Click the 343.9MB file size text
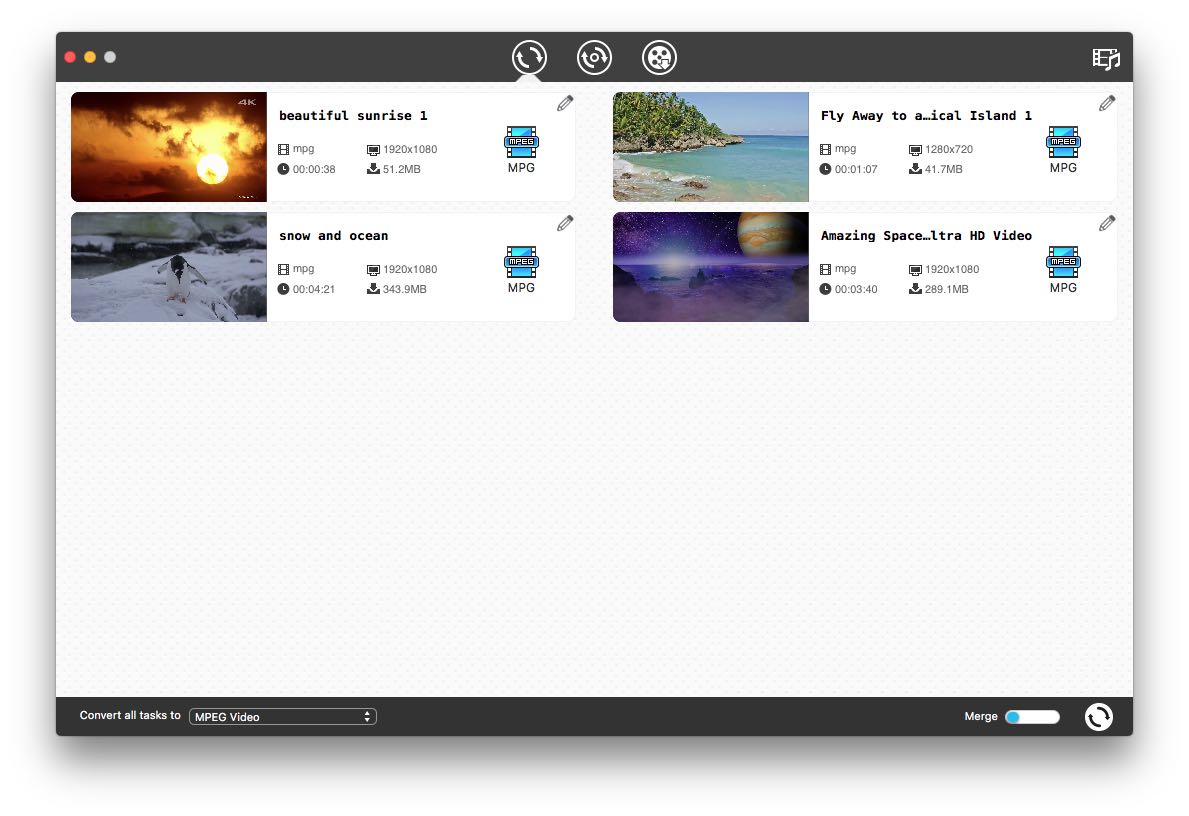The image size is (1189, 816). click(404, 289)
